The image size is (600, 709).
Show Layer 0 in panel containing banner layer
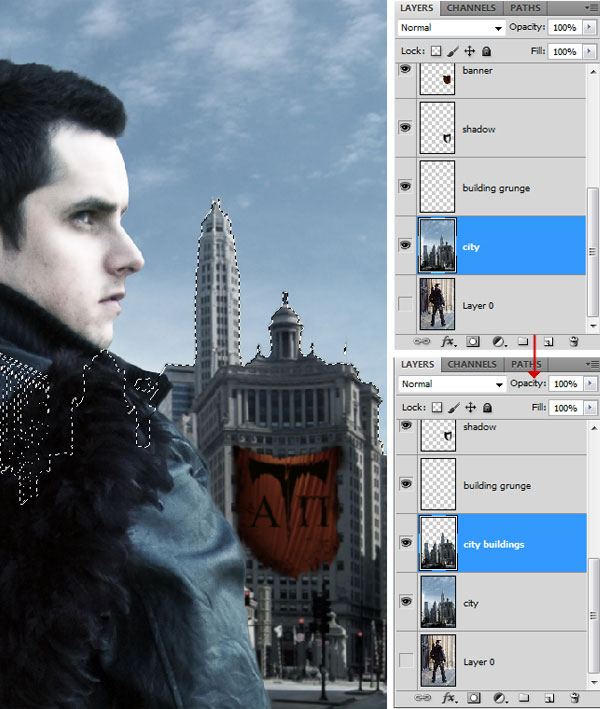tap(405, 304)
